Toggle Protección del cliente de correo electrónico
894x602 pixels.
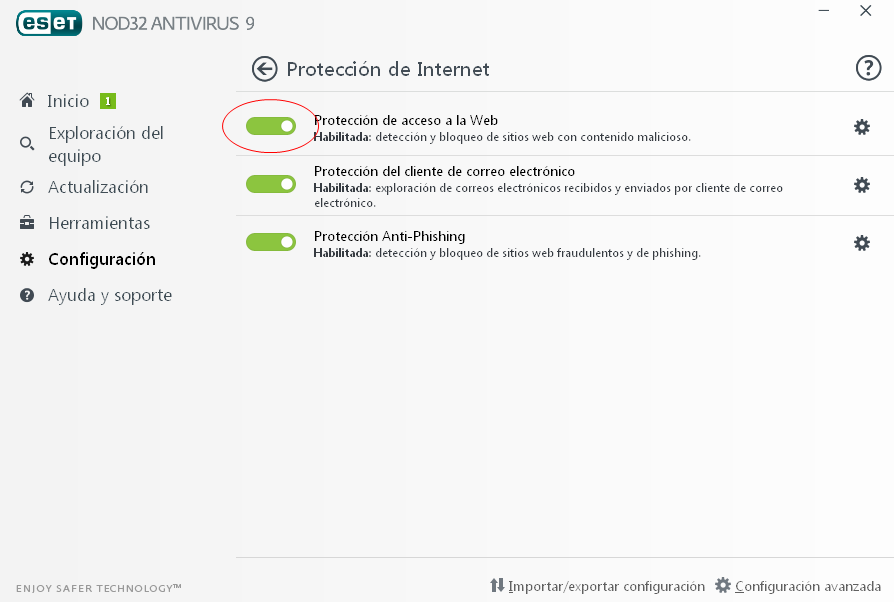pyautogui.click(x=270, y=184)
